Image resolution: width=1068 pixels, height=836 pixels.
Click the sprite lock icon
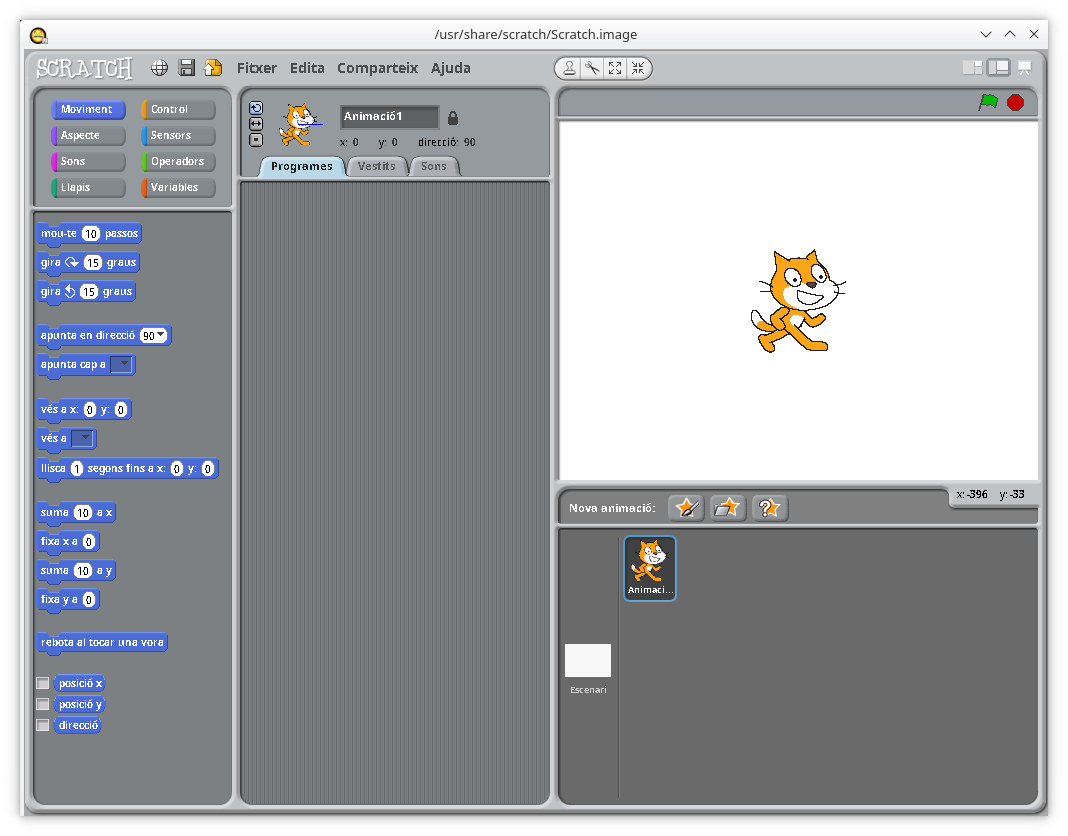(453, 118)
